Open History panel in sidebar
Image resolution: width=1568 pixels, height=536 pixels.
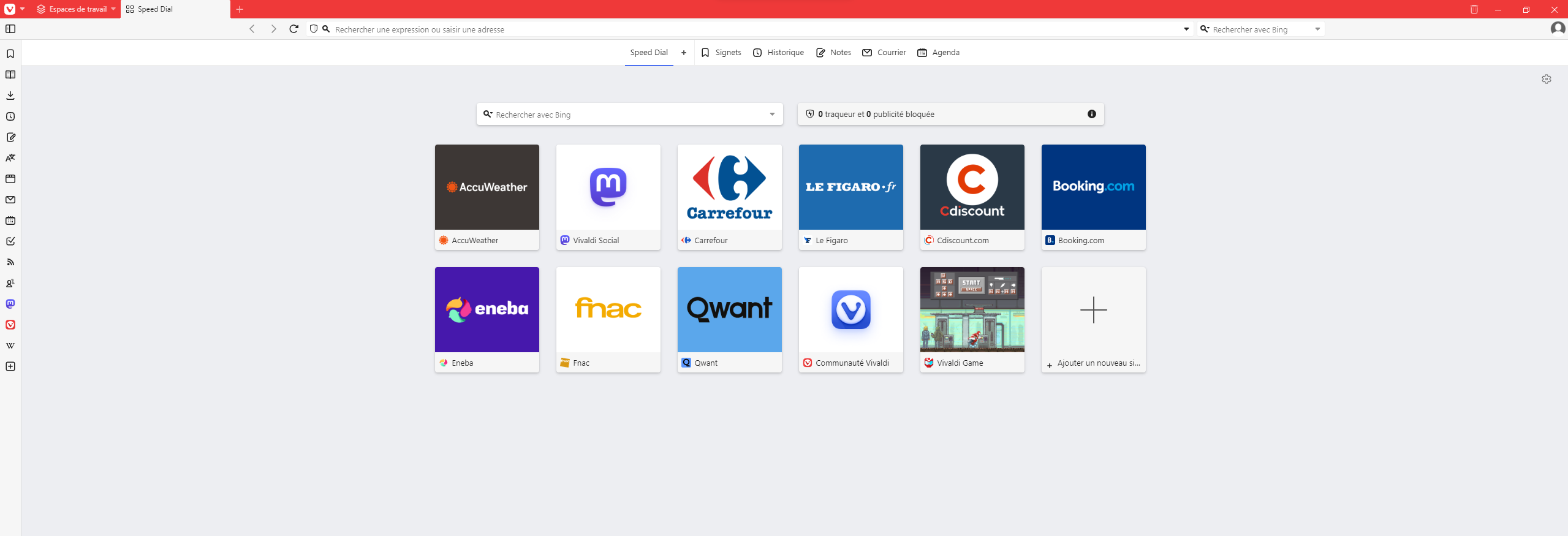[10, 116]
